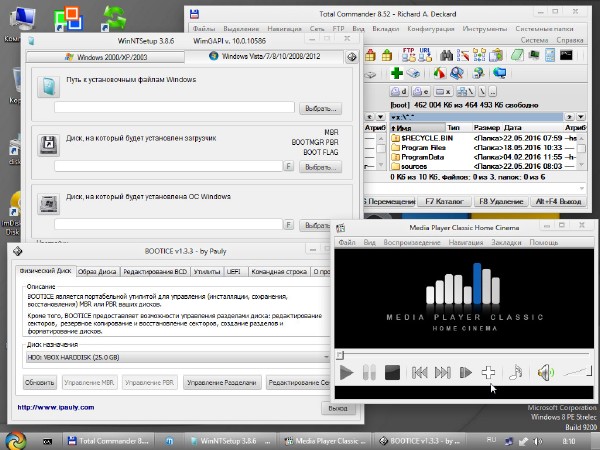Click the pack files icon in Total Commander
This screenshot has height=450, width=600.
(370, 56)
